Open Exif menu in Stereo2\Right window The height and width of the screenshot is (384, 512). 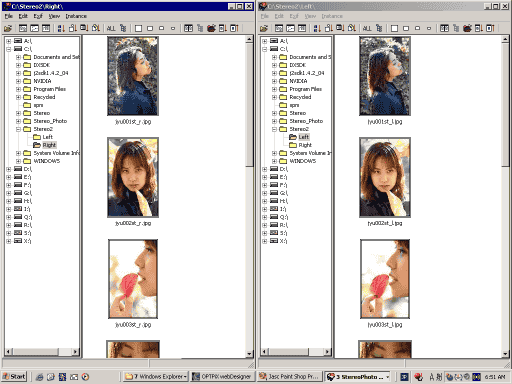pos(38,16)
